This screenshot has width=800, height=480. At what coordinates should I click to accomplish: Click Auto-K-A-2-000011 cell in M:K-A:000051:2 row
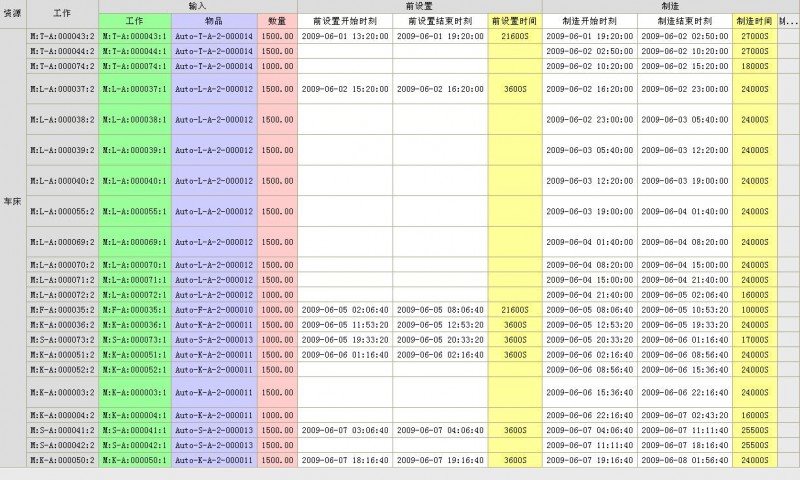pos(214,355)
